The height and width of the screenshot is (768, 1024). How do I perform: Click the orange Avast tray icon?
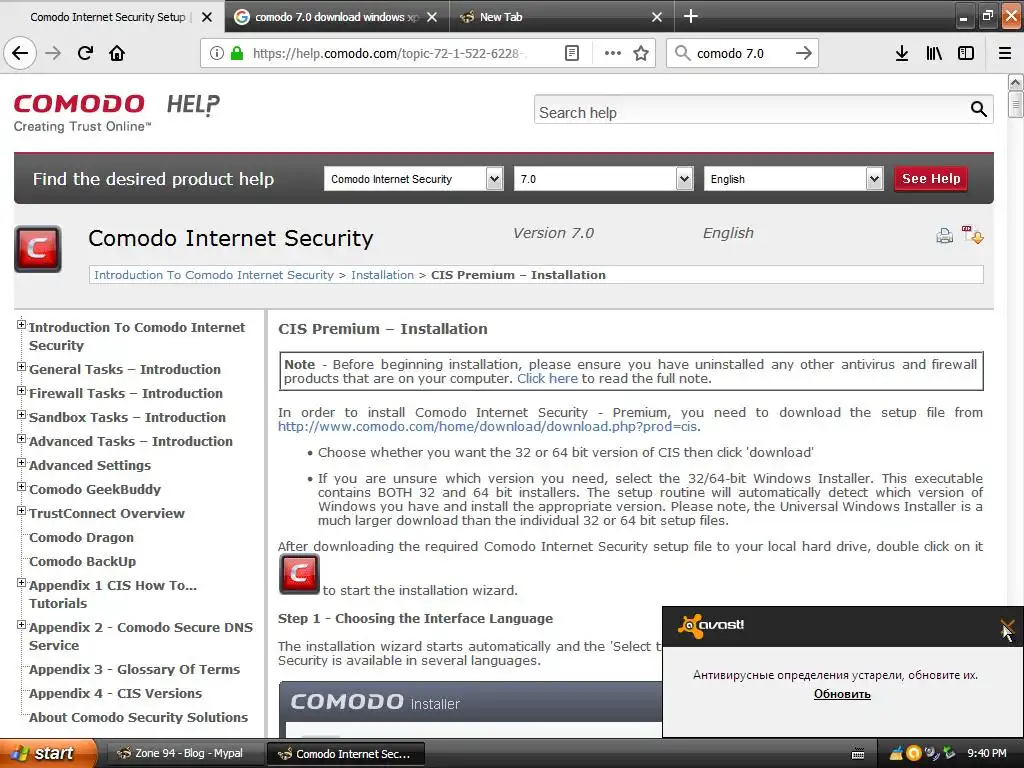[x=914, y=754]
